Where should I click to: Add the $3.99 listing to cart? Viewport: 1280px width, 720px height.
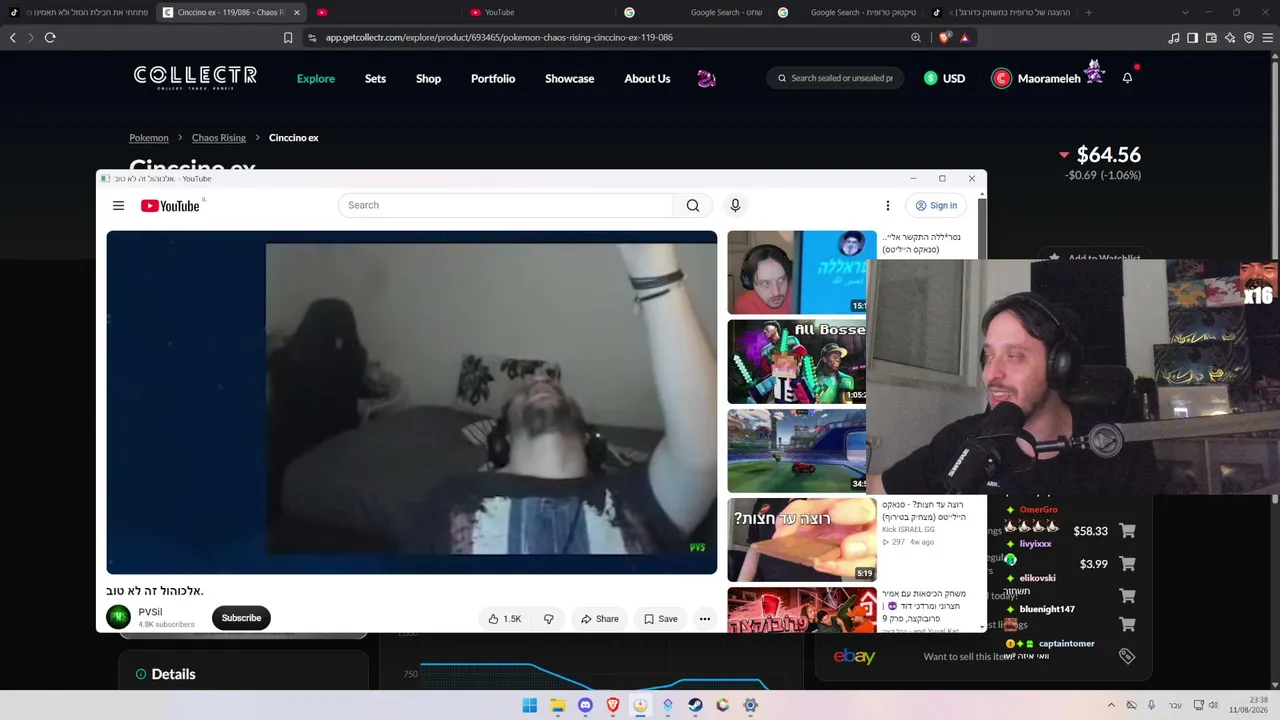click(x=1127, y=564)
